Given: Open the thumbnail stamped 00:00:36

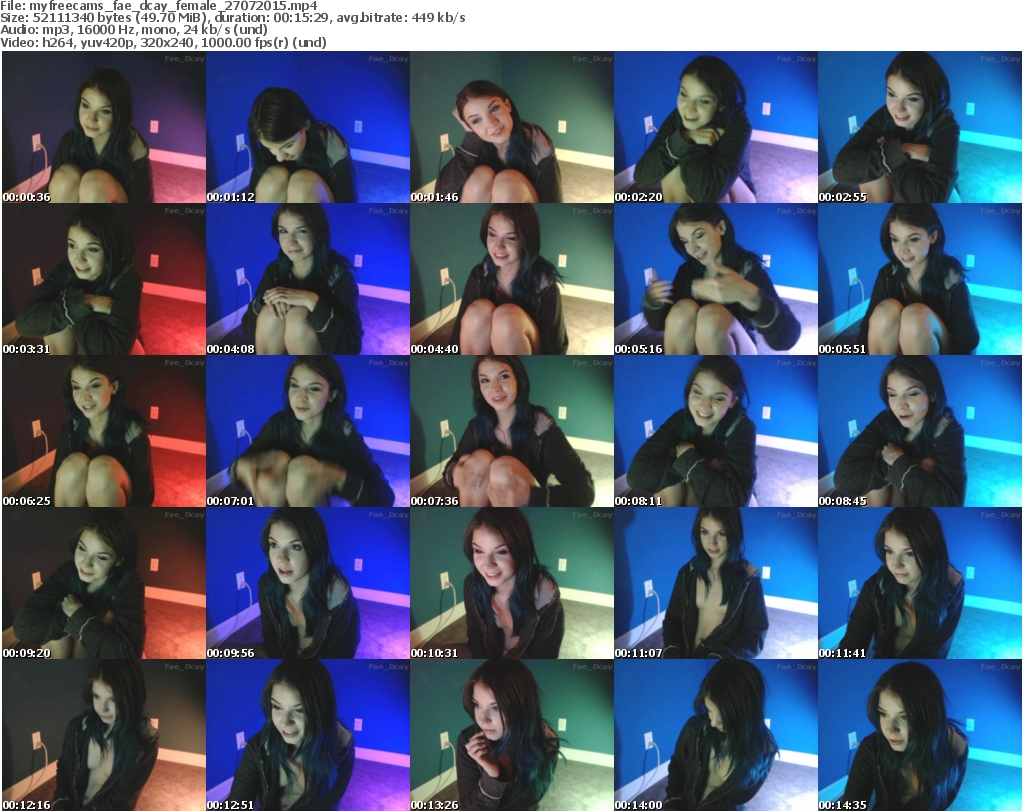Looking at the screenshot, I should pyautogui.click(x=104, y=127).
